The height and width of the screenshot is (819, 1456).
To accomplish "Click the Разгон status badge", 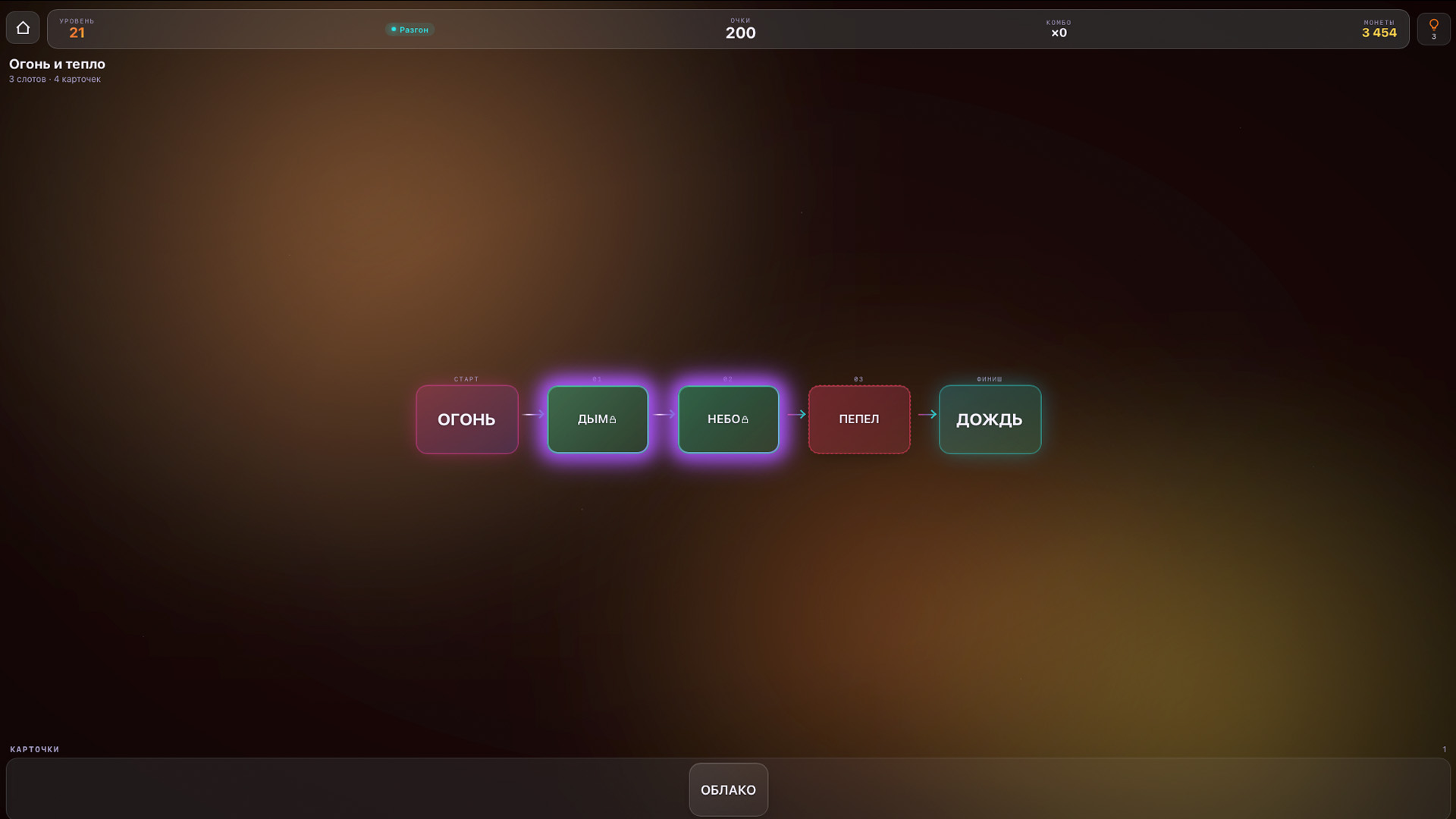I will 409,30.
